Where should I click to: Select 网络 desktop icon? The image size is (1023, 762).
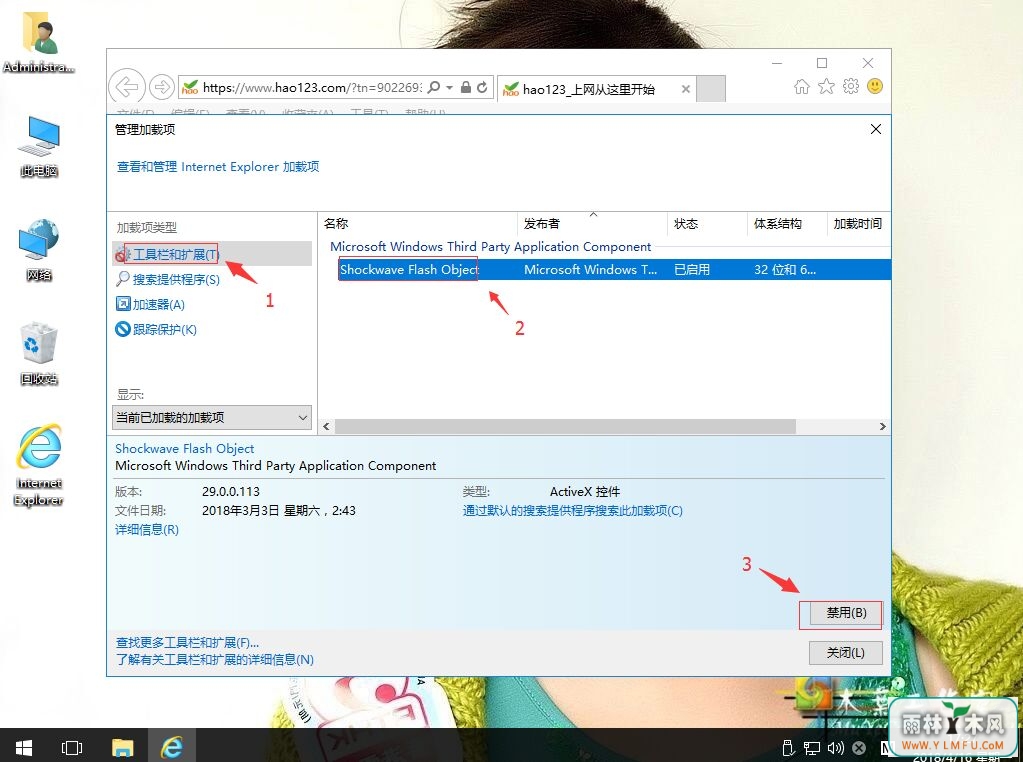[39, 251]
